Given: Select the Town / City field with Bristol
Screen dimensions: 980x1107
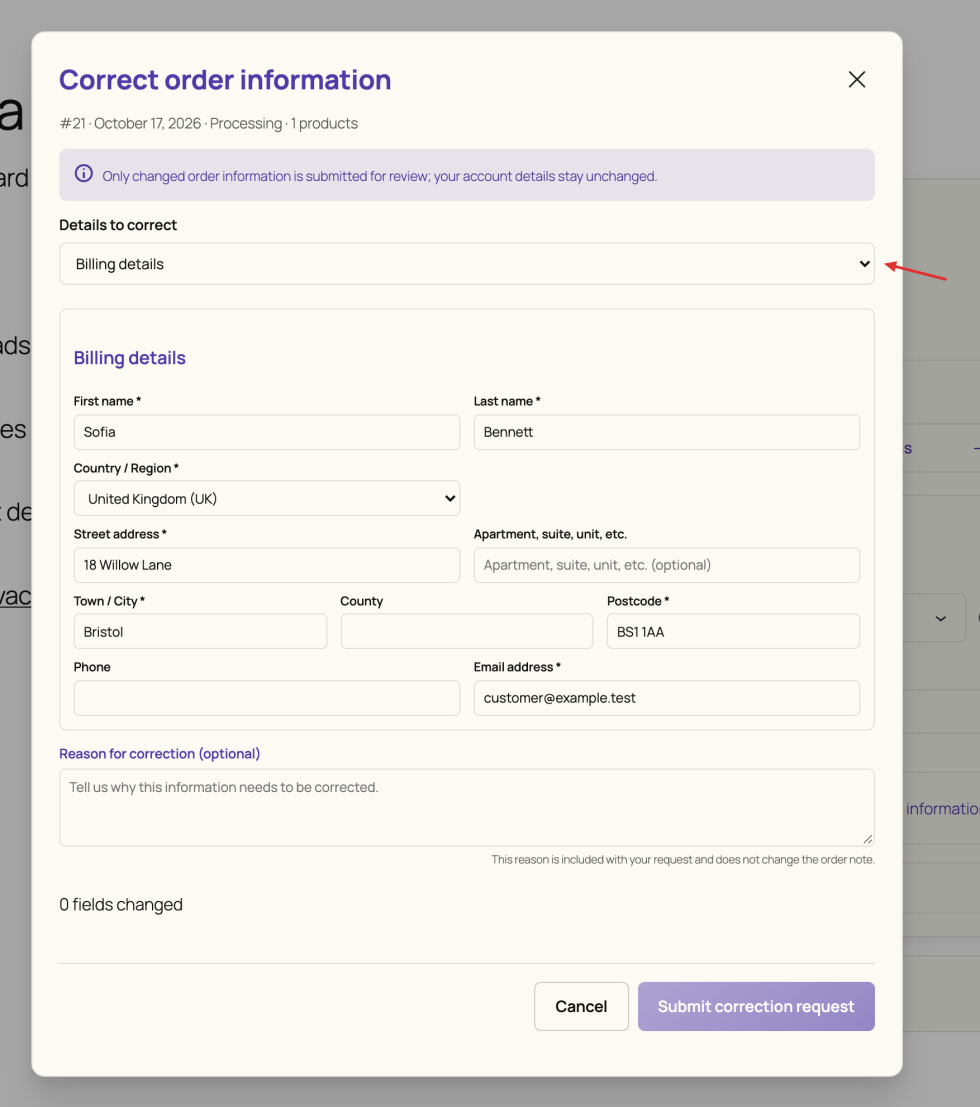Looking at the screenshot, I should tap(201, 631).
